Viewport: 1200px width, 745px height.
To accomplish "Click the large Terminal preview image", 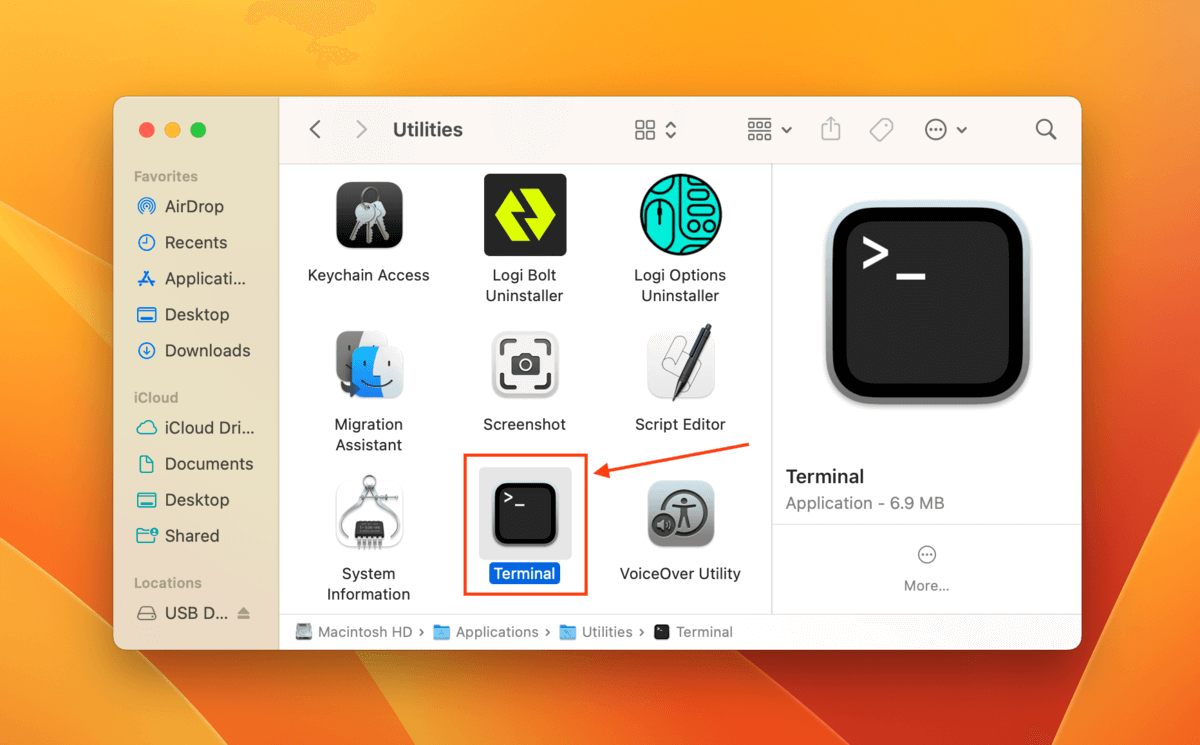I will [926, 302].
